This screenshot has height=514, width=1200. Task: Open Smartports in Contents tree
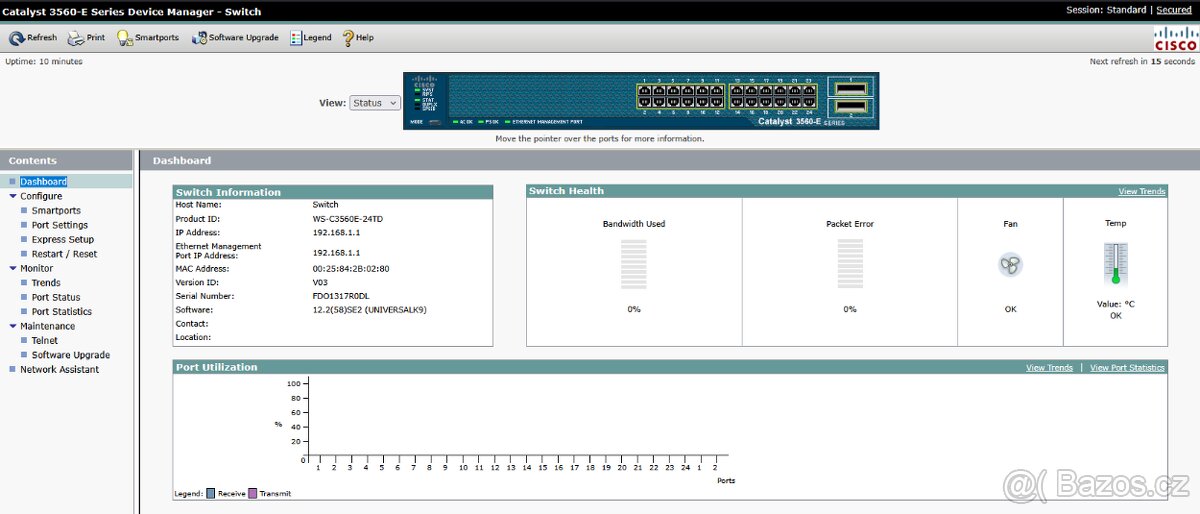click(56, 211)
